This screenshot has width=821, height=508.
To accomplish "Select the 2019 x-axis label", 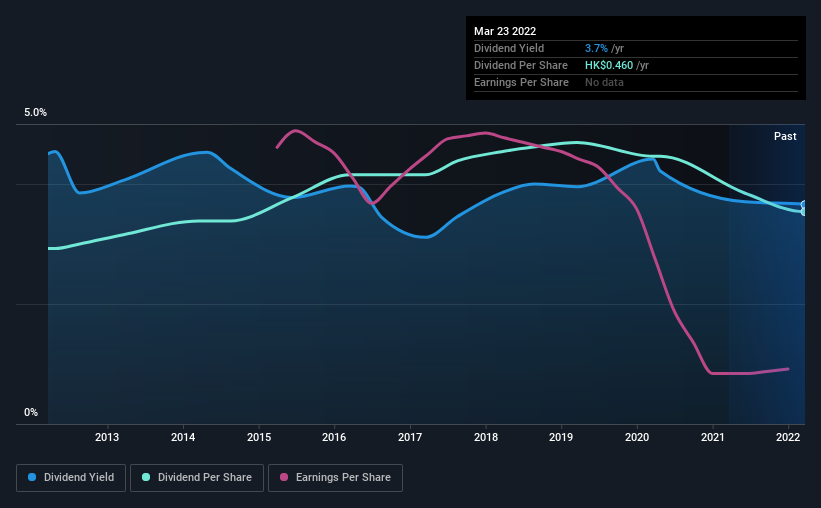I will [561, 437].
